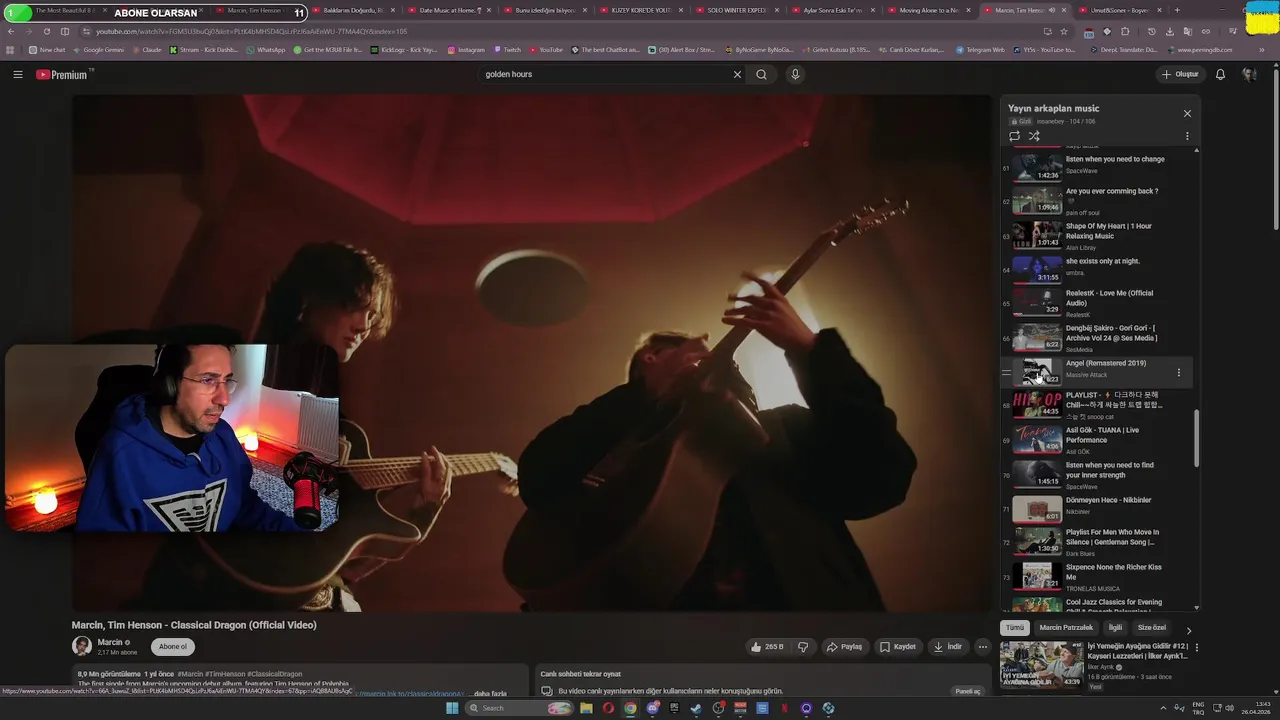Share the video with Paylaş
Screen dimensions: 1280x720
point(844,647)
